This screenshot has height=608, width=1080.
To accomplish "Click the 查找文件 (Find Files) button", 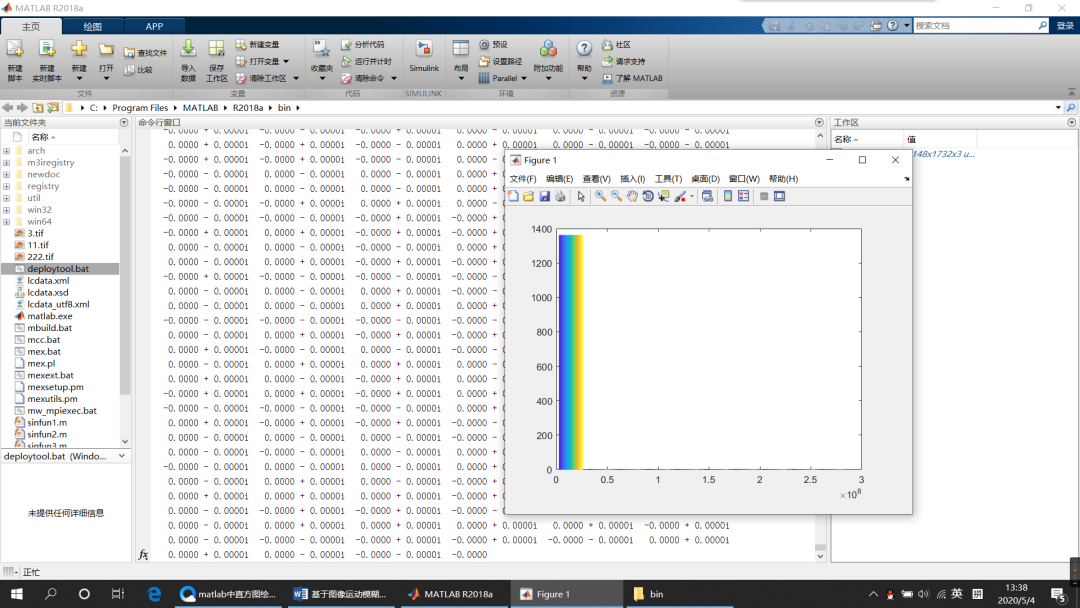I will (145, 52).
